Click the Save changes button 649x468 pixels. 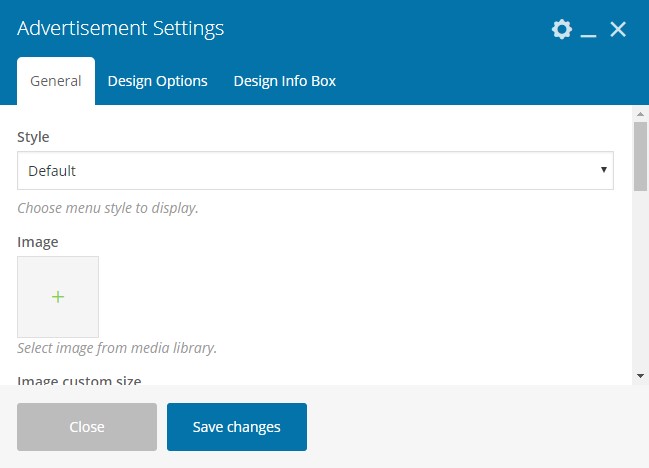pos(237,427)
